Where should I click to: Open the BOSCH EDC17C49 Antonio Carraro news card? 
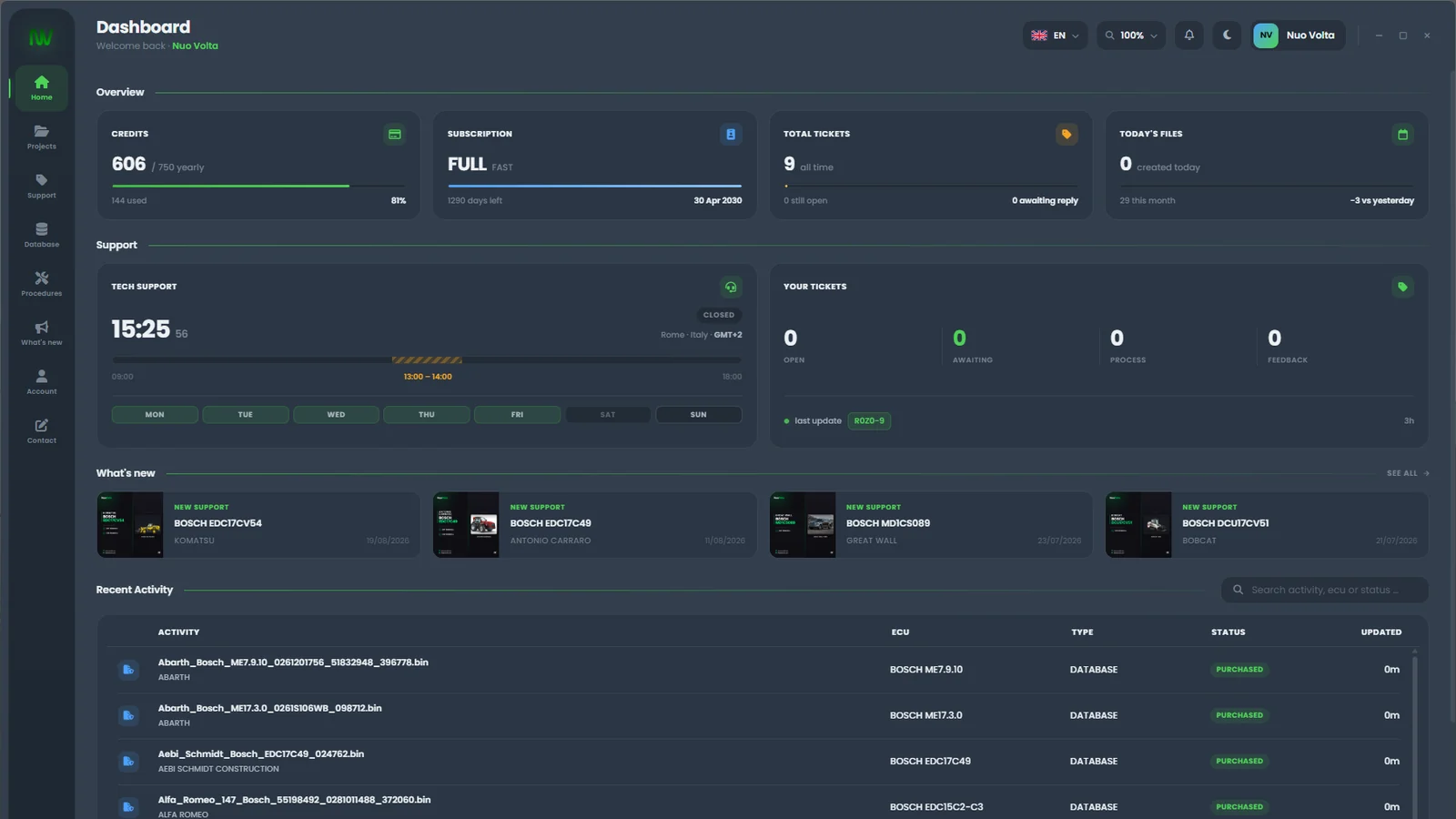[x=595, y=525]
